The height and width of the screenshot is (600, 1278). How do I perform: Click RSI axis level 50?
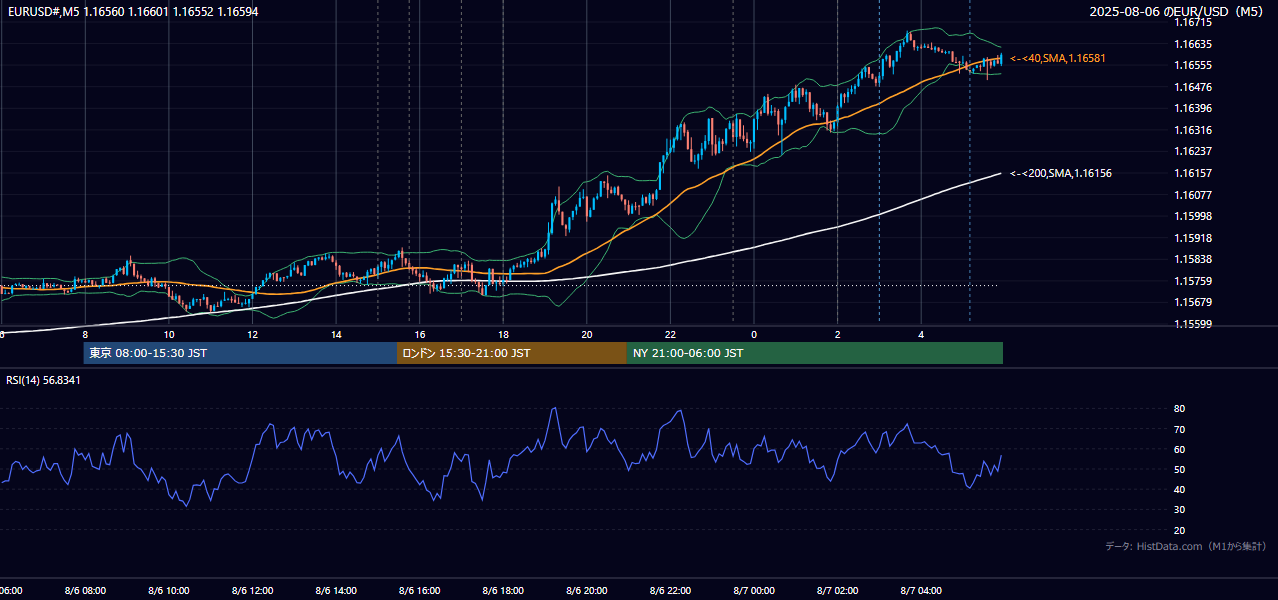click(1180, 469)
